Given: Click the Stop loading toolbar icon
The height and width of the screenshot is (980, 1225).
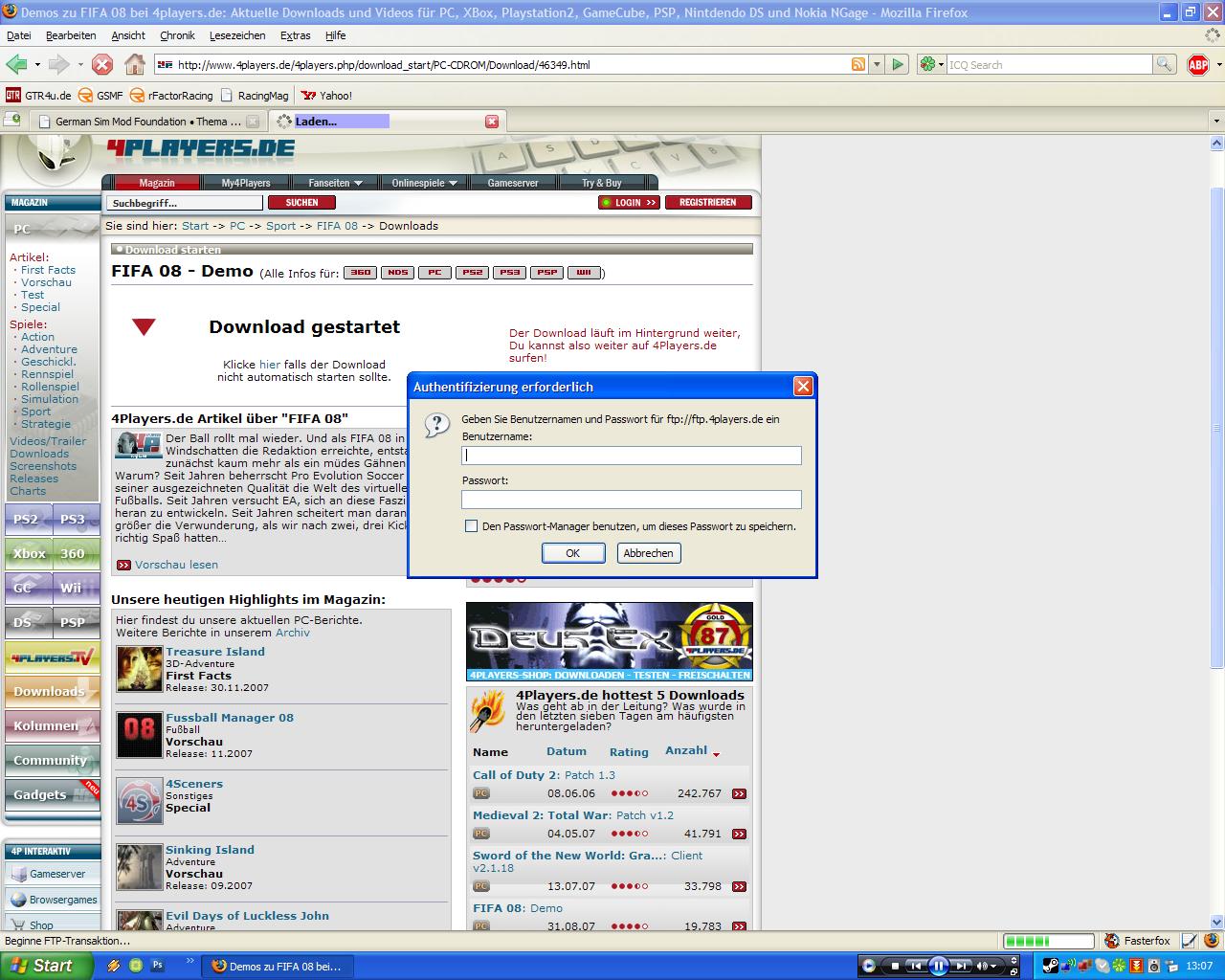Looking at the screenshot, I should 102,65.
